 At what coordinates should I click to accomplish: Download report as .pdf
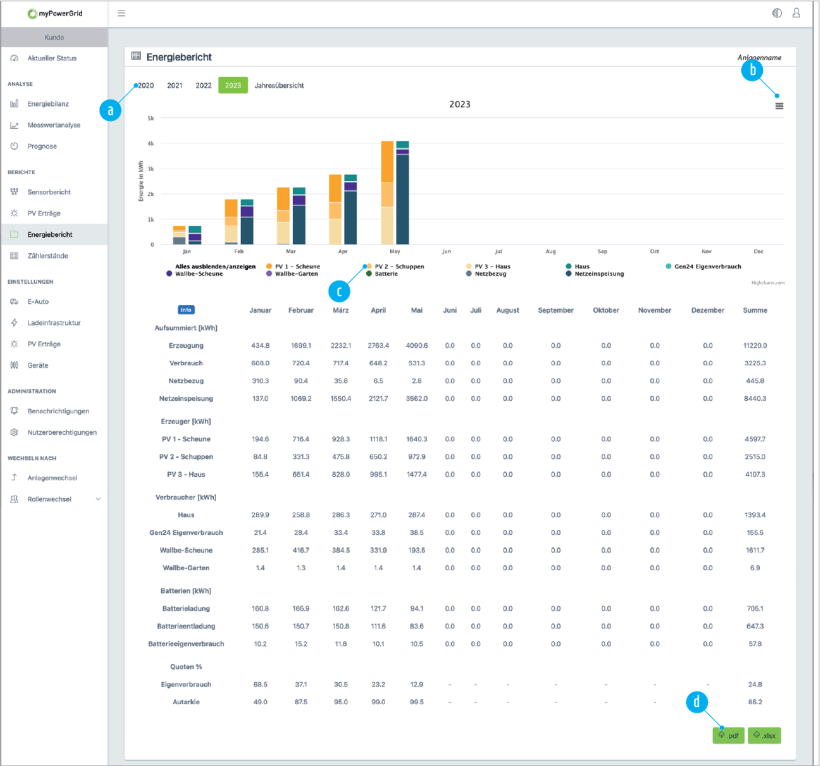point(728,735)
